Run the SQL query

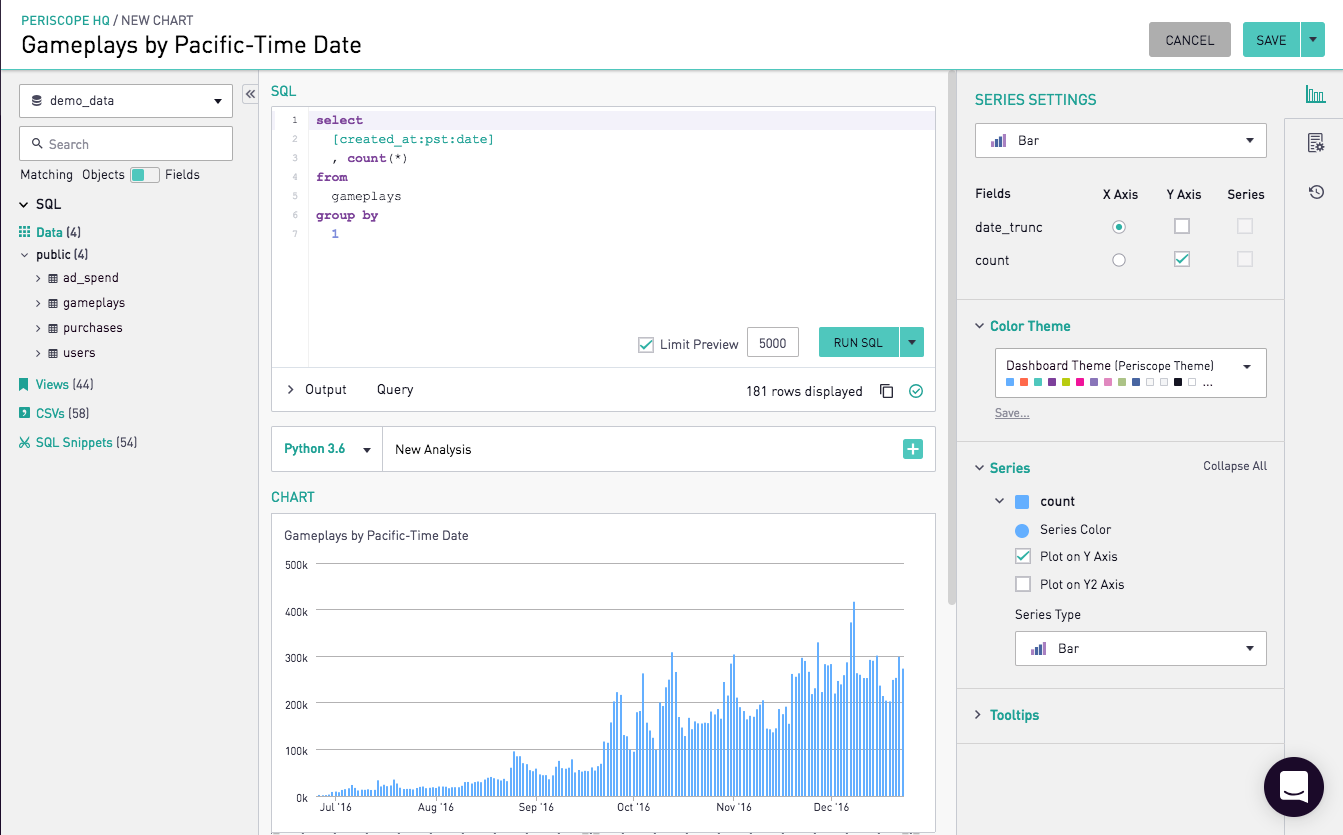pyautogui.click(x=859, y=342)
